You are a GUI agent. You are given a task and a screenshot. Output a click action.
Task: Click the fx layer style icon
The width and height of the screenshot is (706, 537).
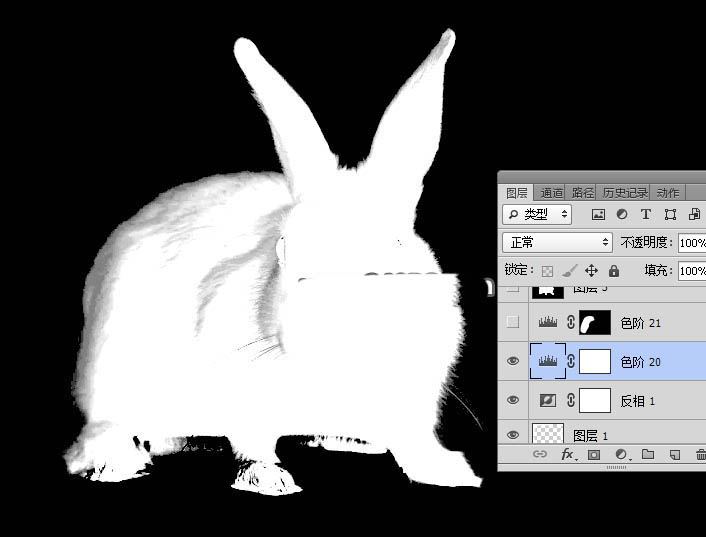pyautogui.click(x=567, y=455)
